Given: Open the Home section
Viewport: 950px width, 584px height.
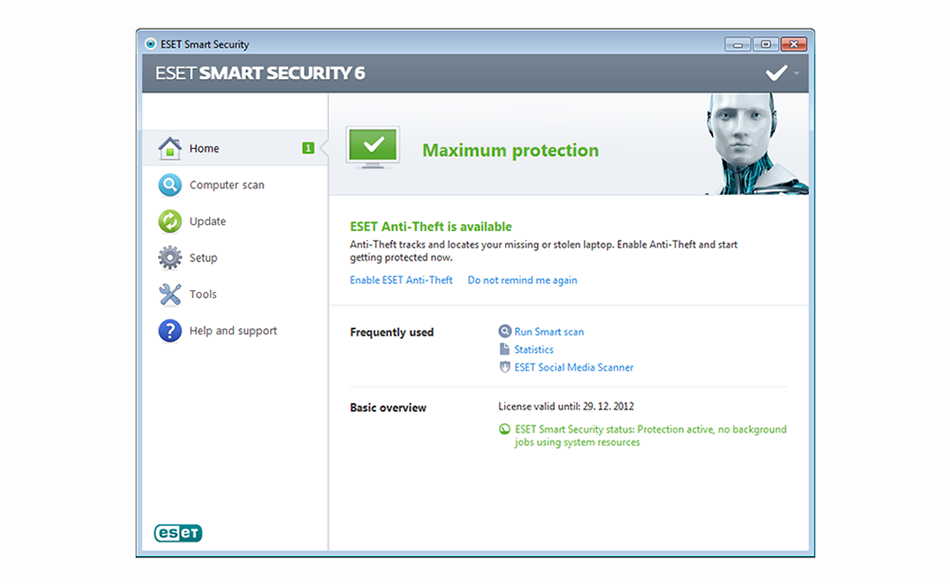Looking at the screenshot, I should coord(235,148).
